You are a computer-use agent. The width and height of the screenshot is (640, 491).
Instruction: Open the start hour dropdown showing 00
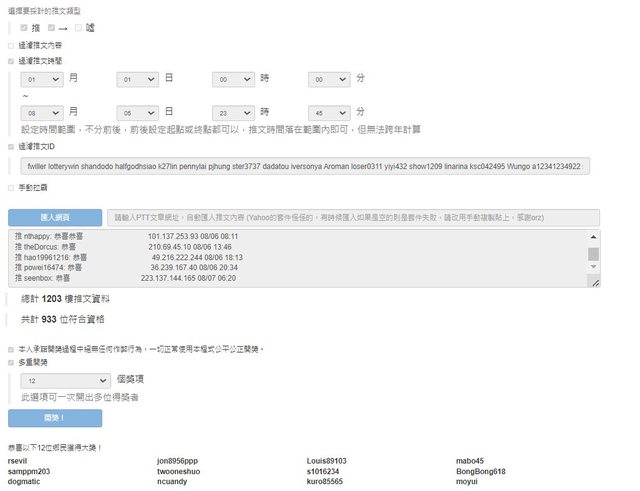click(x=234, y=78)
